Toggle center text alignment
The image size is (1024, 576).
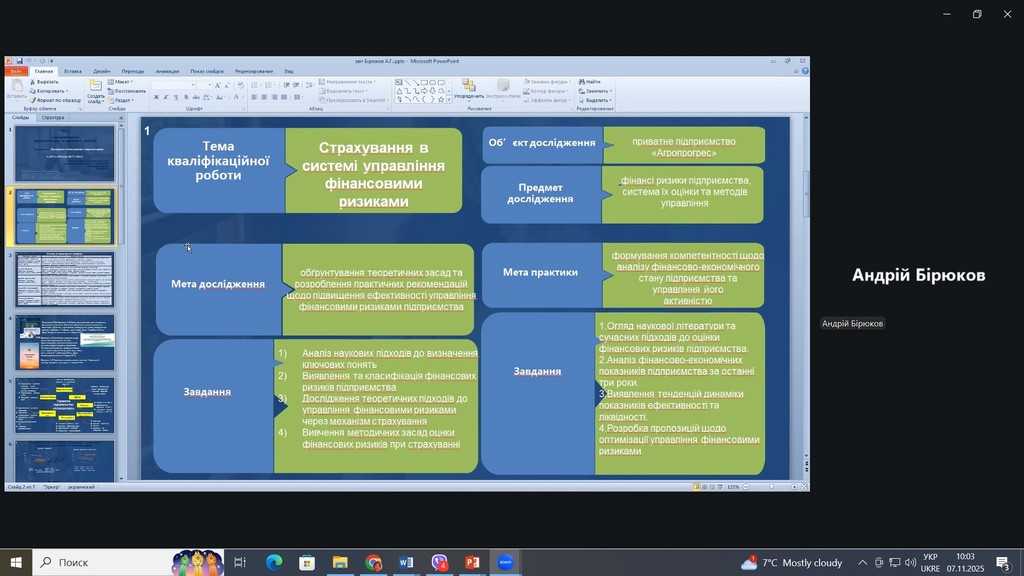[x=263, y=97]
